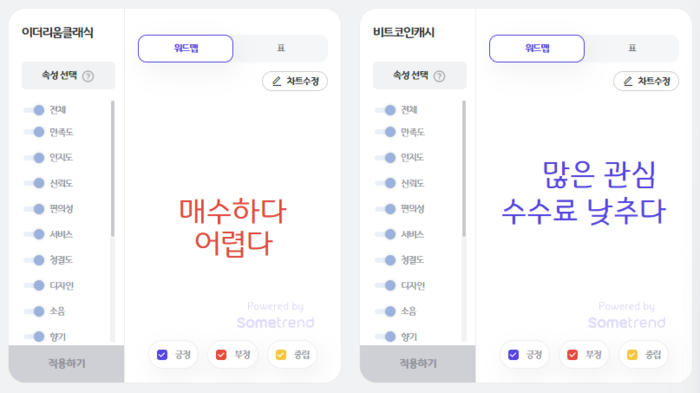Toggle 디자인 switch in 비트코인캐시 panel

tap(385, 285)
